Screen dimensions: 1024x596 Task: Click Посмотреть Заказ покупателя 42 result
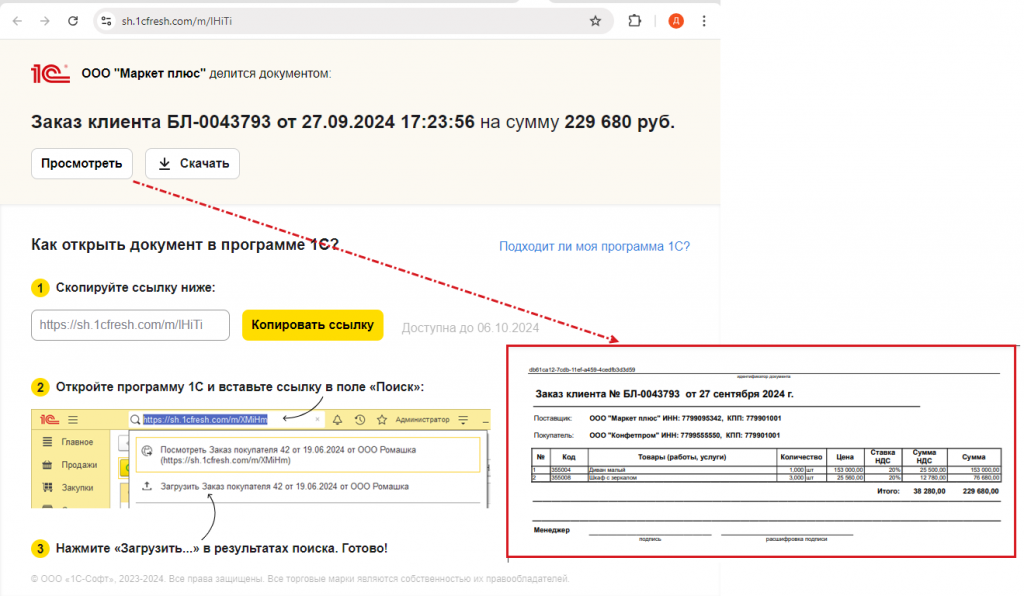(x=308, y=455)
